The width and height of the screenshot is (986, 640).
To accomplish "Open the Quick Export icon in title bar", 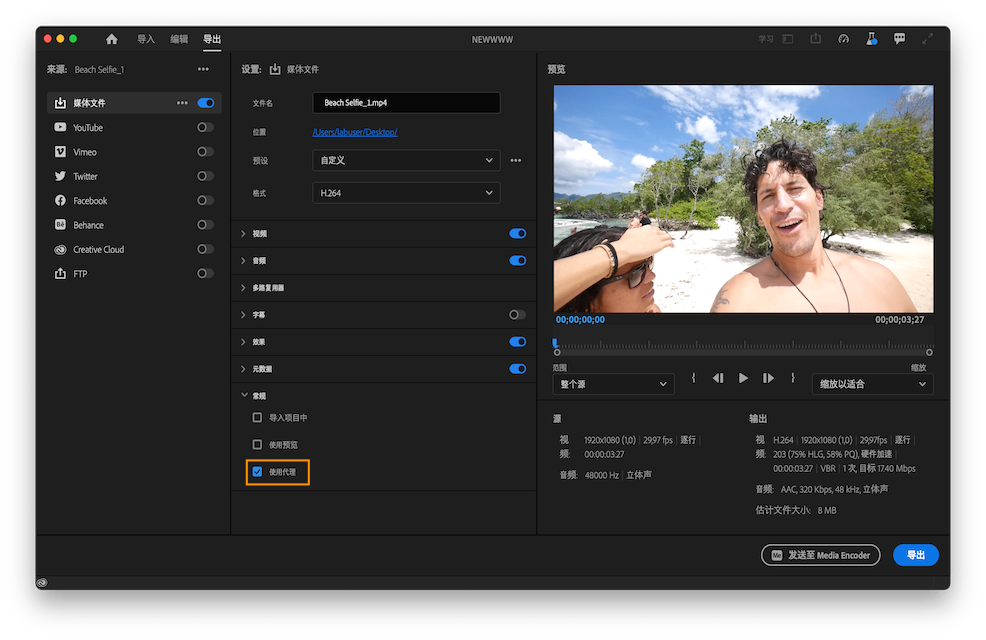I will coord(816,38).
